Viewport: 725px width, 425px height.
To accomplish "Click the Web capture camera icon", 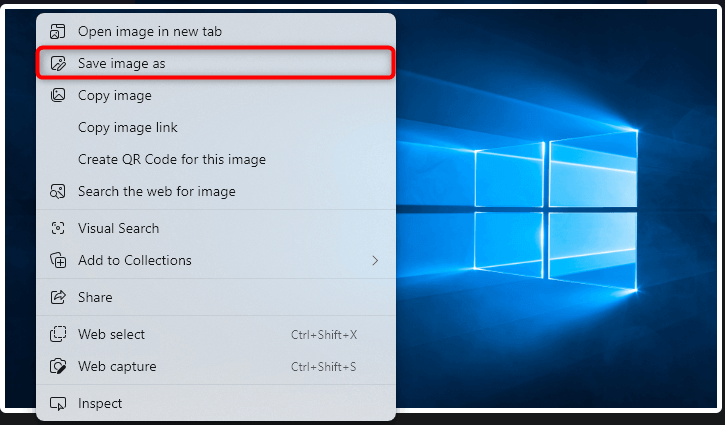I will 58,366.
